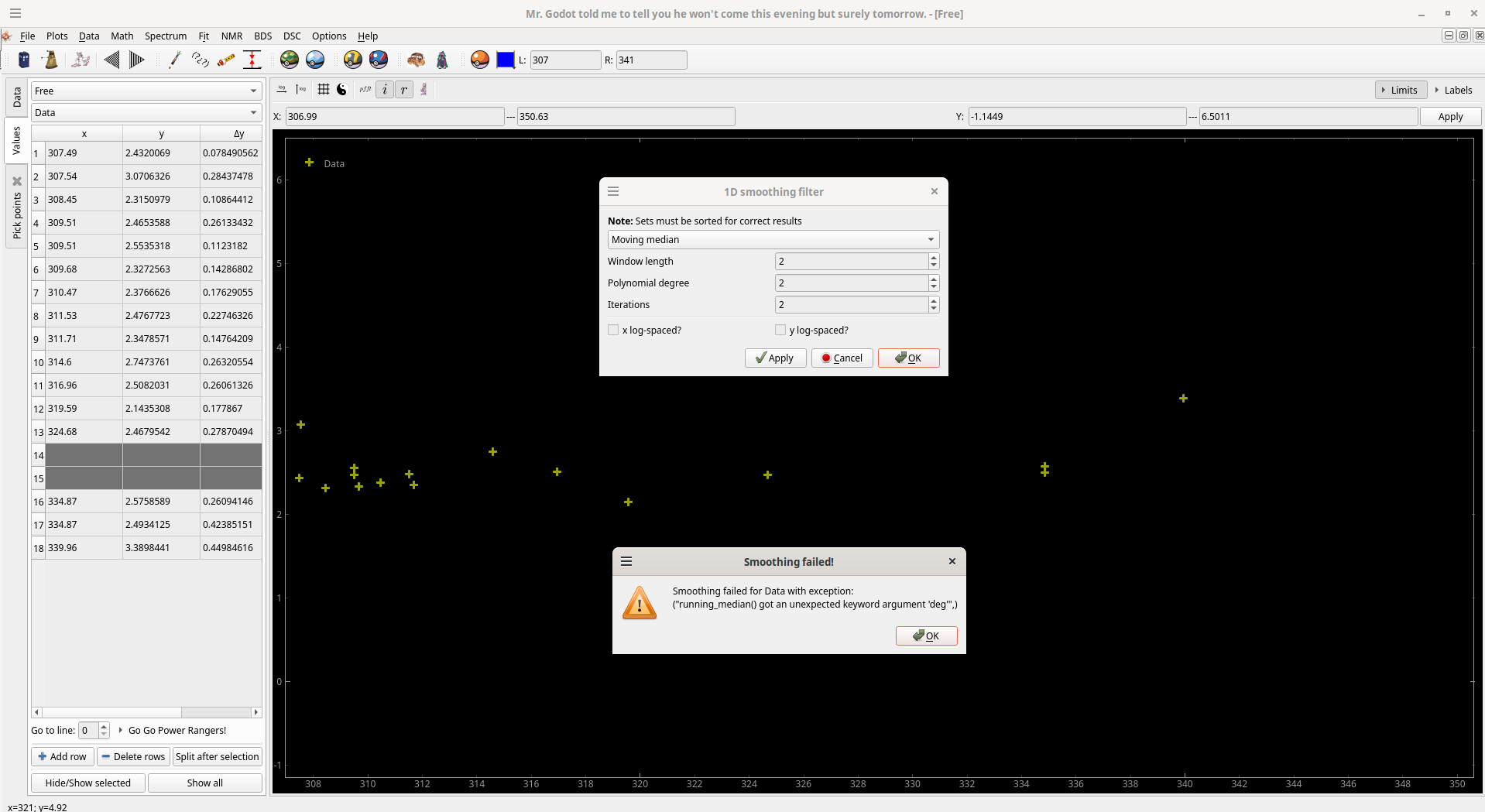Screen dimensions: 1485x812
Task: Click the TARDIS police box toolbar icon
Action: (x=24, y=60)
